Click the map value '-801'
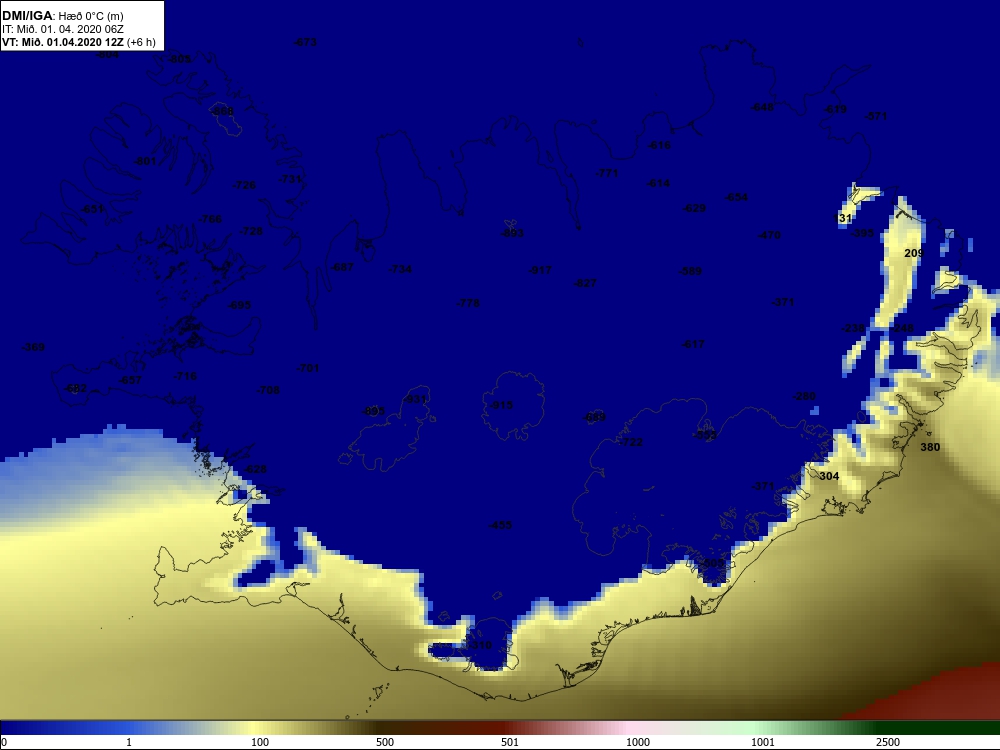Viewport: 1000px width, 750px height. [x=145, y=161]
